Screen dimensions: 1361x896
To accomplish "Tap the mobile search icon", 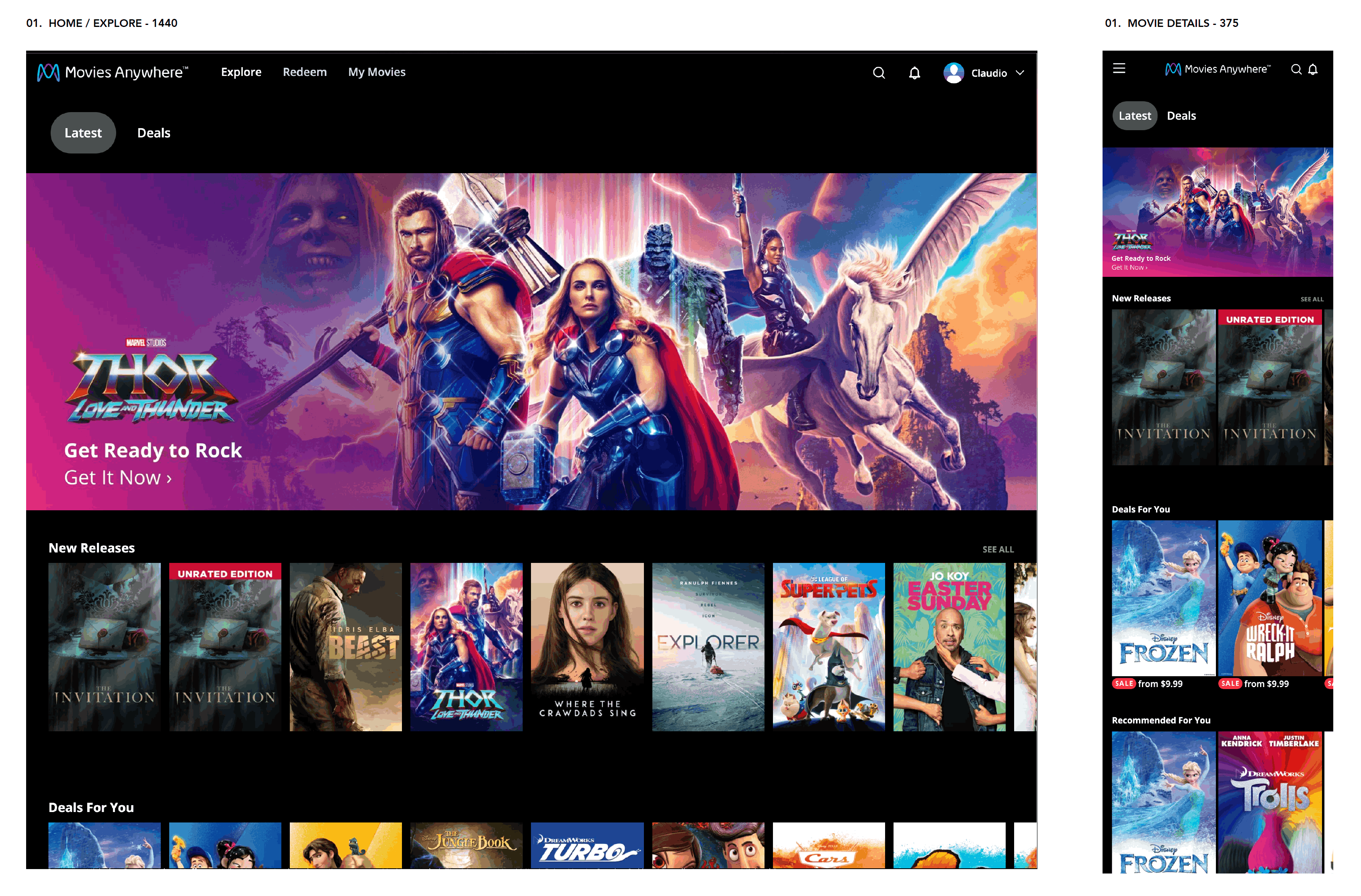I will 1296,69.
